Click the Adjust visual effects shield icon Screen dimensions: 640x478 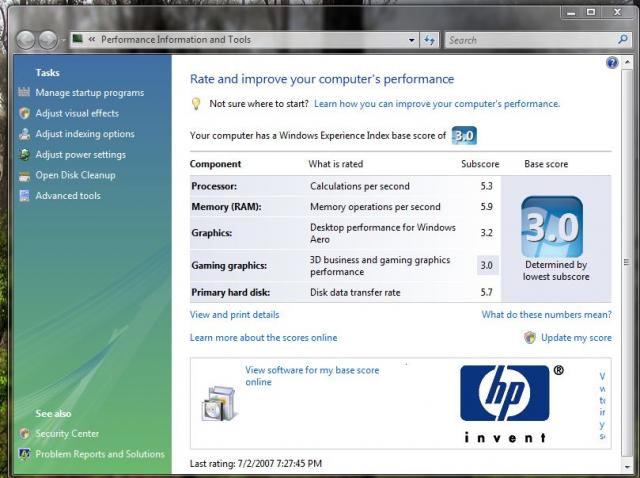click(x=24, y=113)
